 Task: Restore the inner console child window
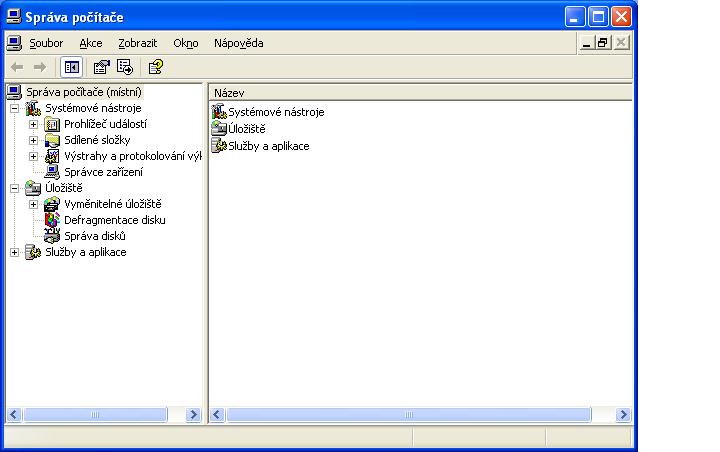[x=602, y=43]
